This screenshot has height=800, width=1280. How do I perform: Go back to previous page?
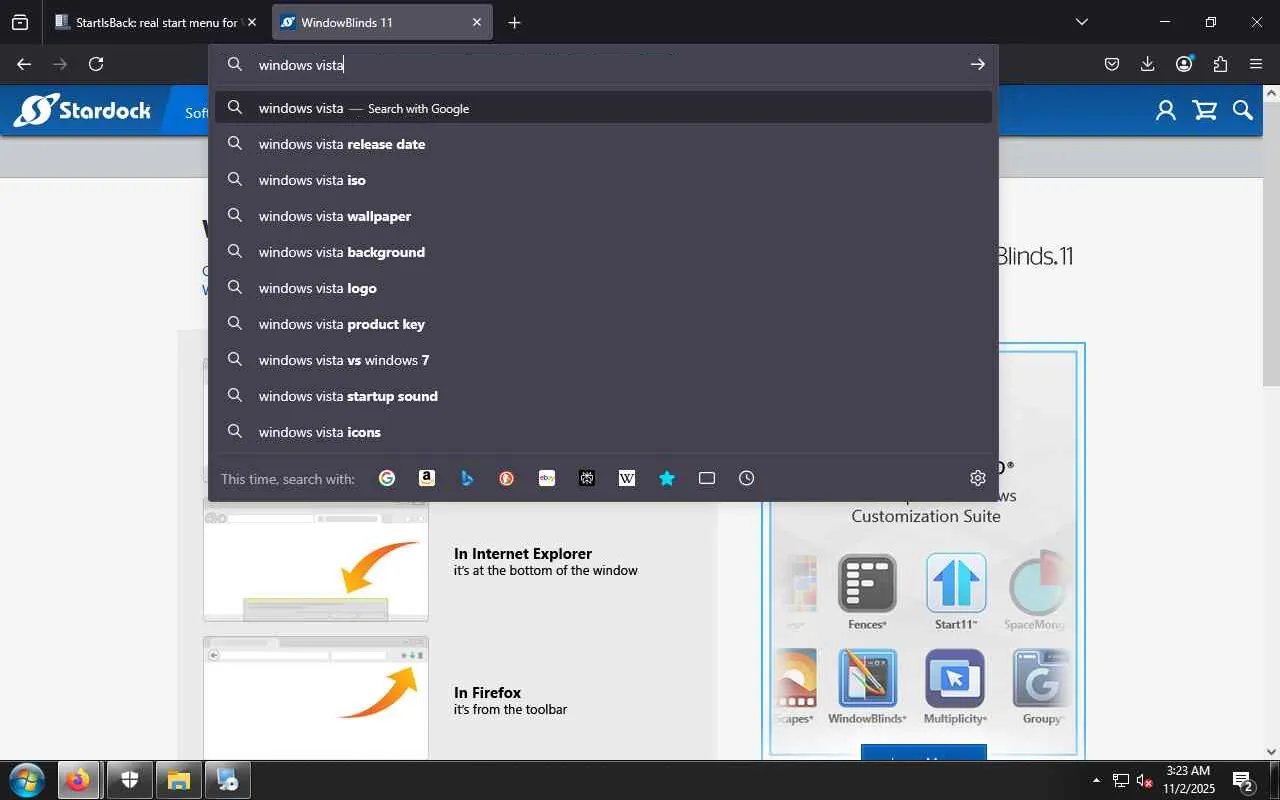24,64
